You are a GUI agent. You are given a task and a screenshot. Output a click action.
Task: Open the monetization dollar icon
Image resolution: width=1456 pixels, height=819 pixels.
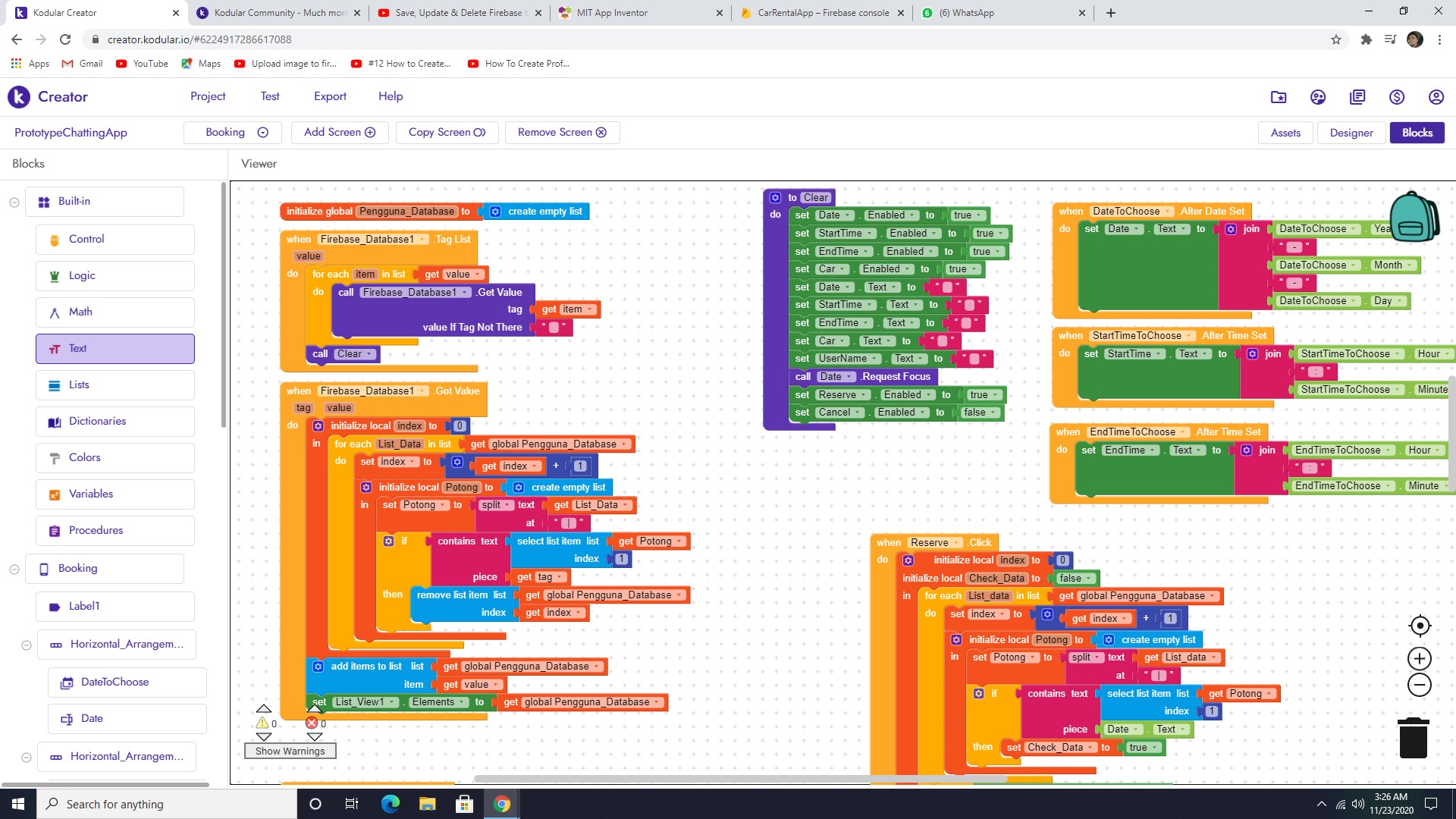1396,97
